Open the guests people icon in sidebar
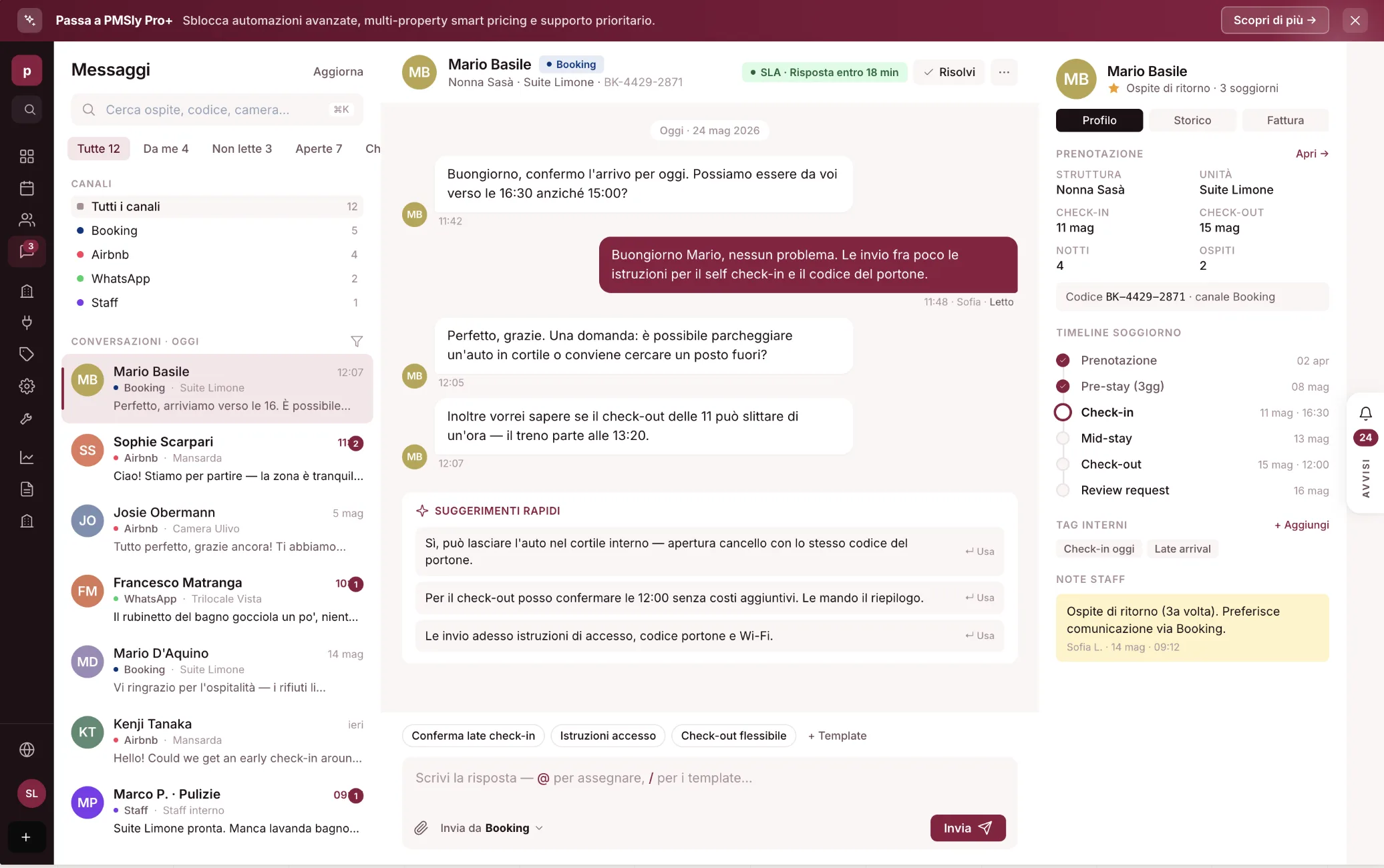 (x=27, y=220)
